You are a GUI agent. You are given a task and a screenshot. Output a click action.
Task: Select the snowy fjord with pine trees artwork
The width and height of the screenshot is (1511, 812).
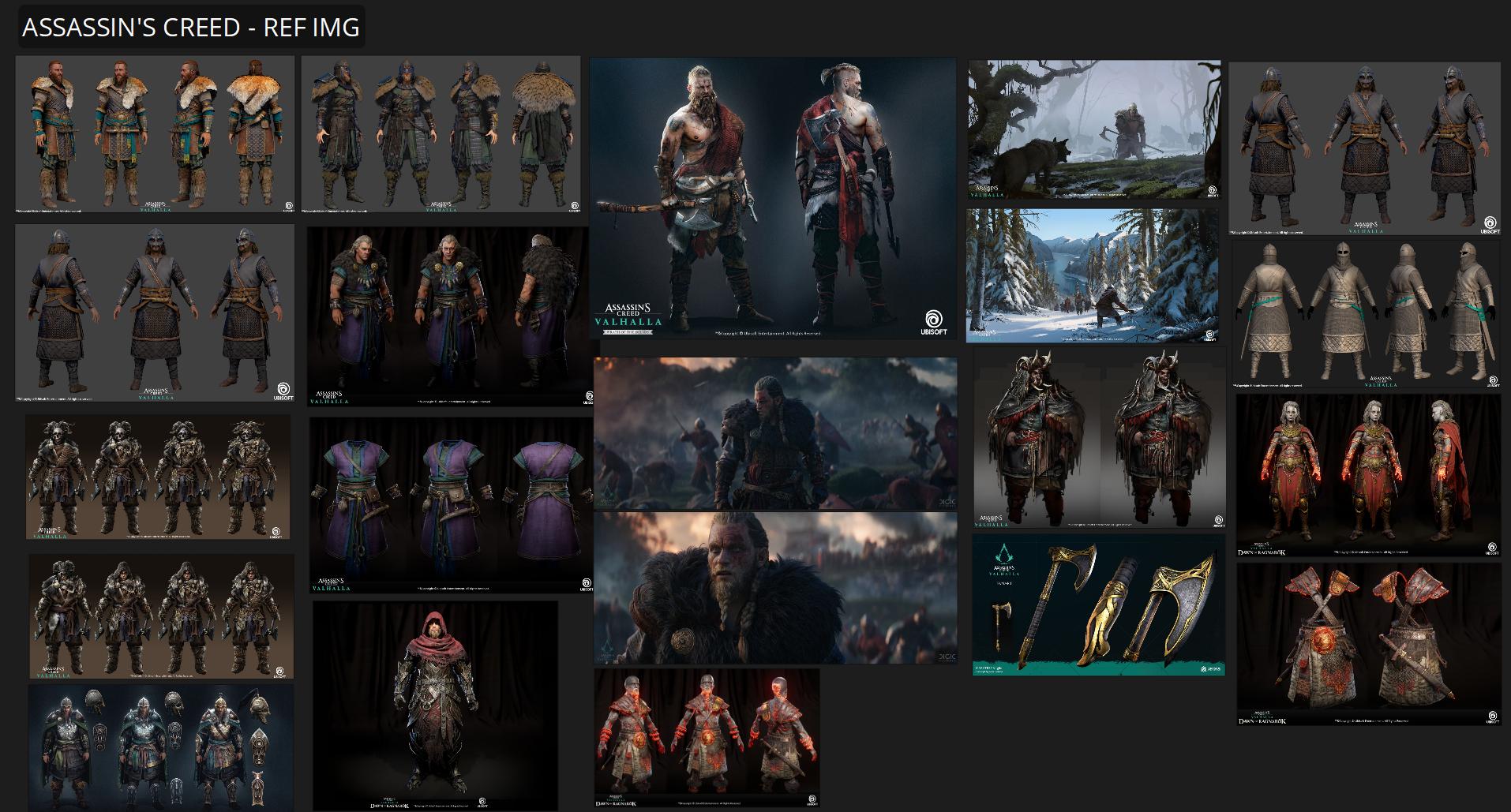coord(1093,275)
